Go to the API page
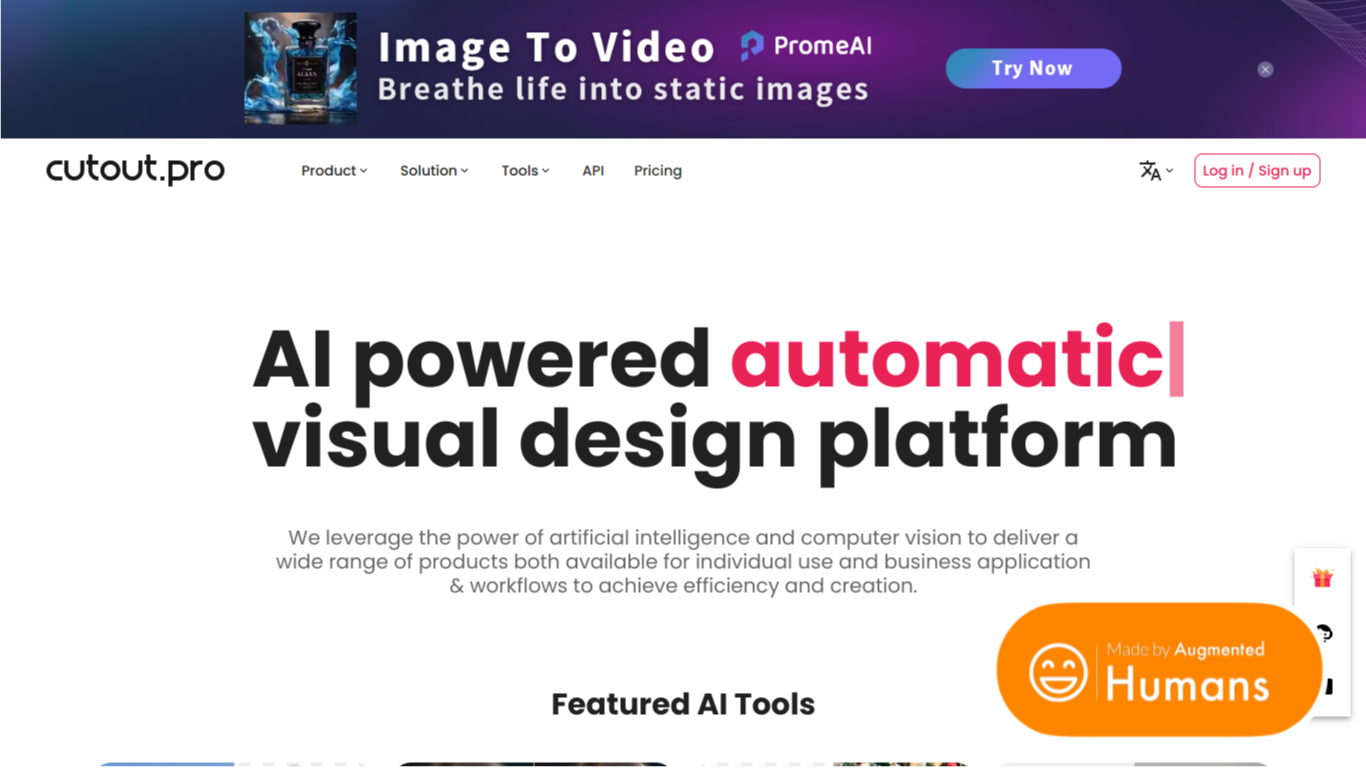This screenshot has width=1366, height=768. [x=593, y=171]
